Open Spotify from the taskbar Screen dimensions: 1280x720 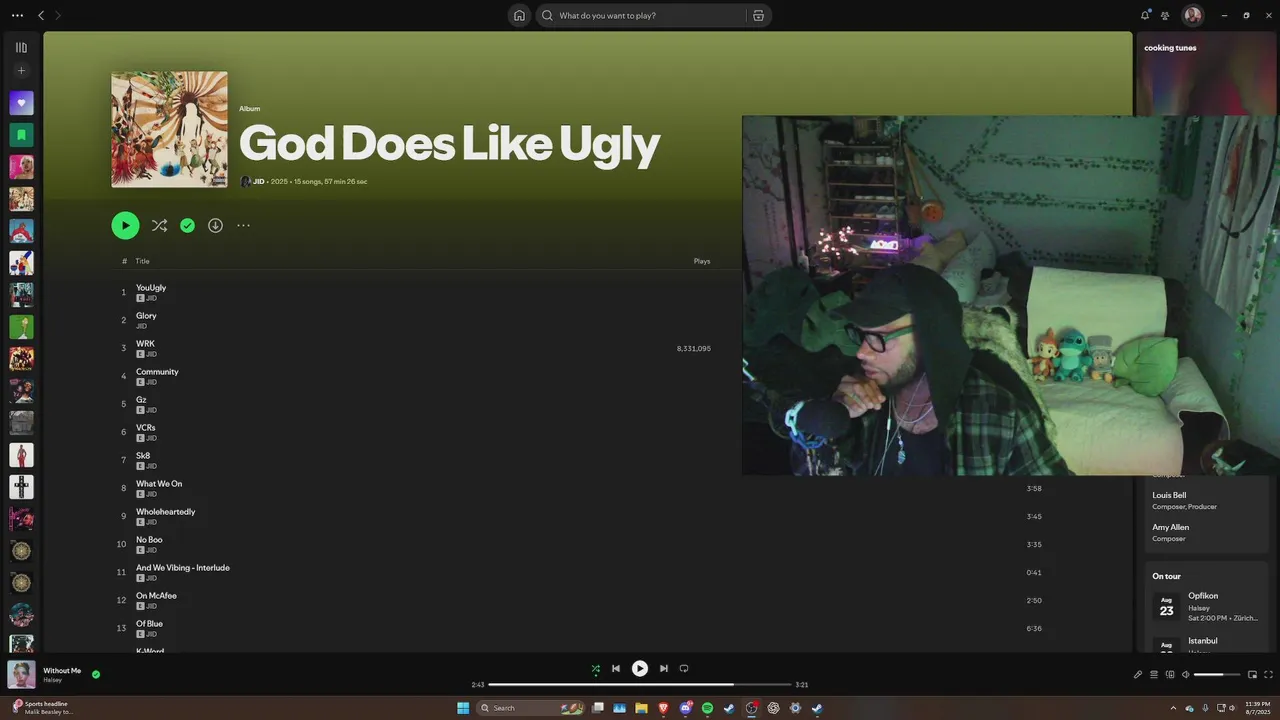pos(707,708)
